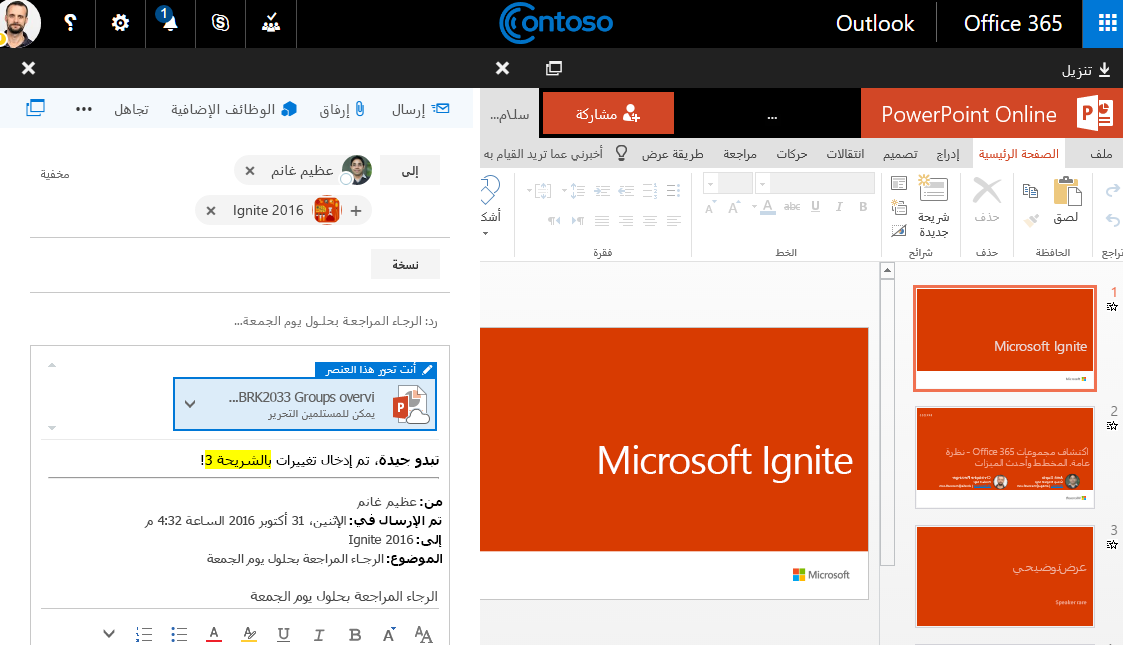Open the people icon in the top bar

[x=271, y=23]
